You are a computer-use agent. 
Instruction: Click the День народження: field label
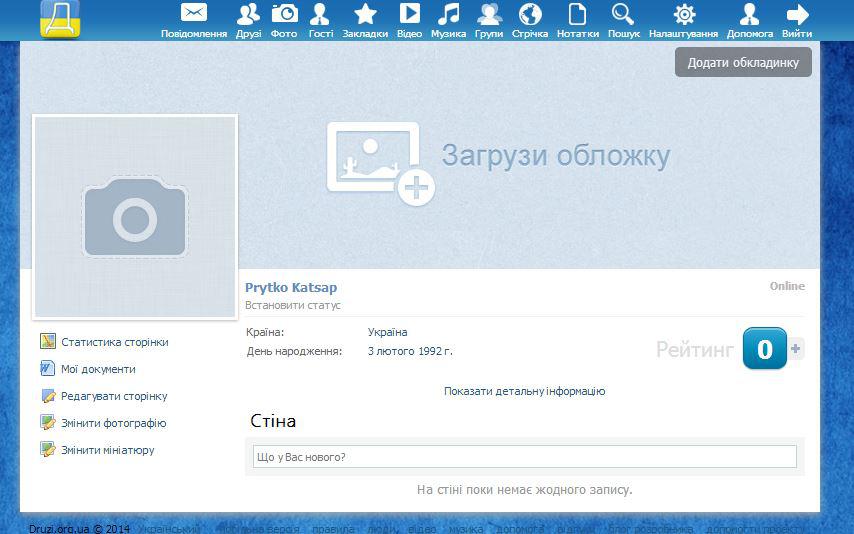pyautogui.click(x=294, y=351)
